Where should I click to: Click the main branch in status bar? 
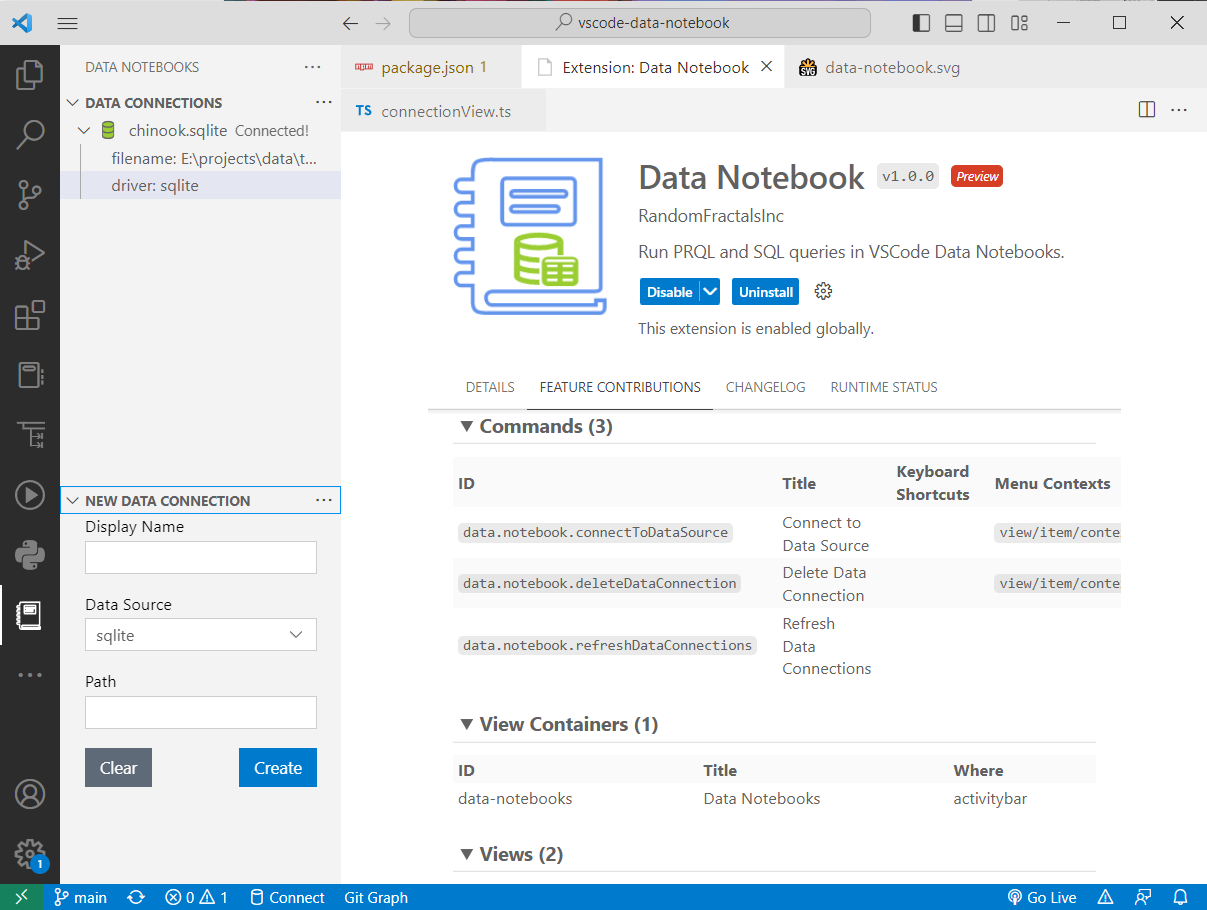(x=80, y=897)
